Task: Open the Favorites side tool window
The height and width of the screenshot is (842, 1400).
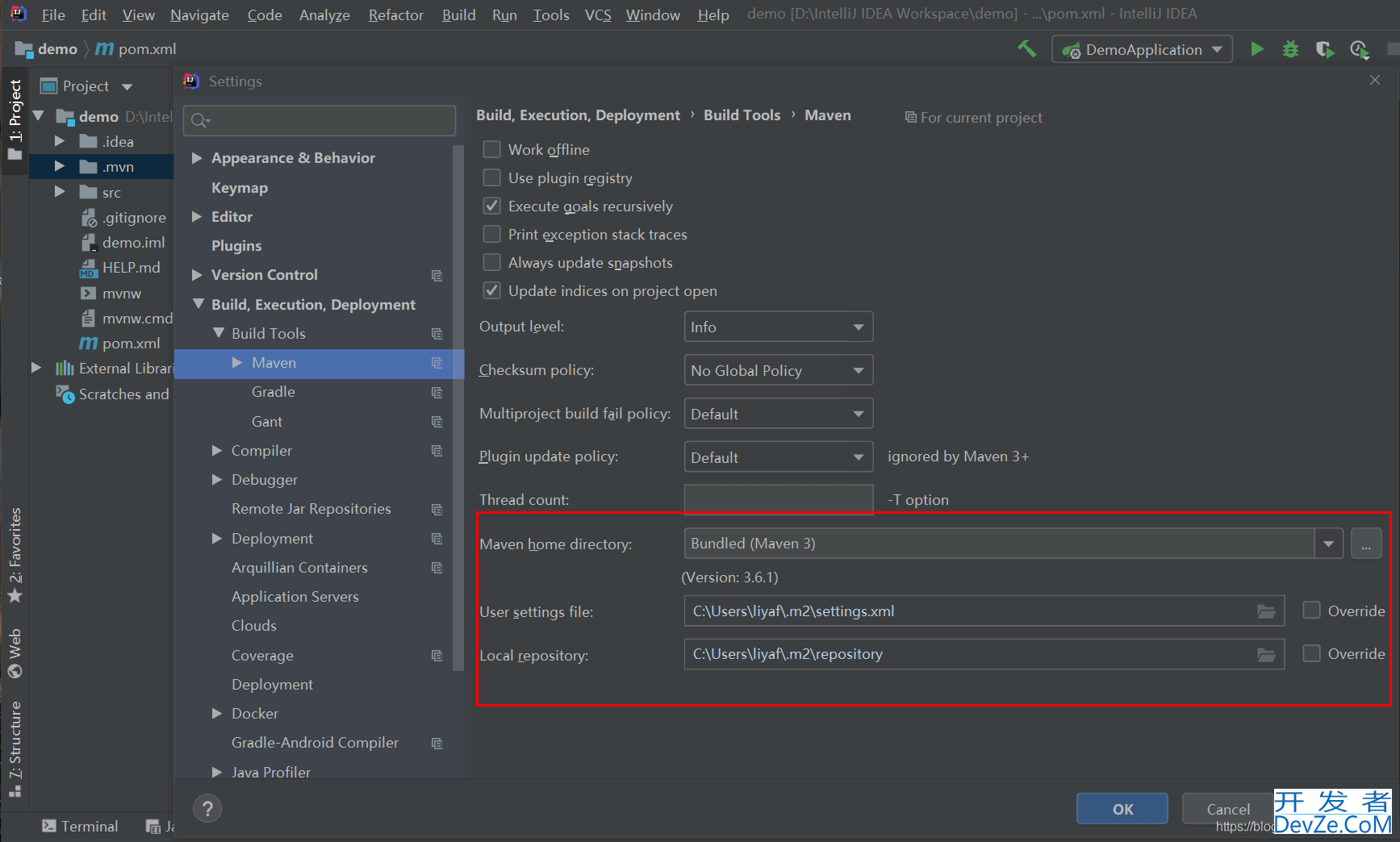Action: coord(15,555)
